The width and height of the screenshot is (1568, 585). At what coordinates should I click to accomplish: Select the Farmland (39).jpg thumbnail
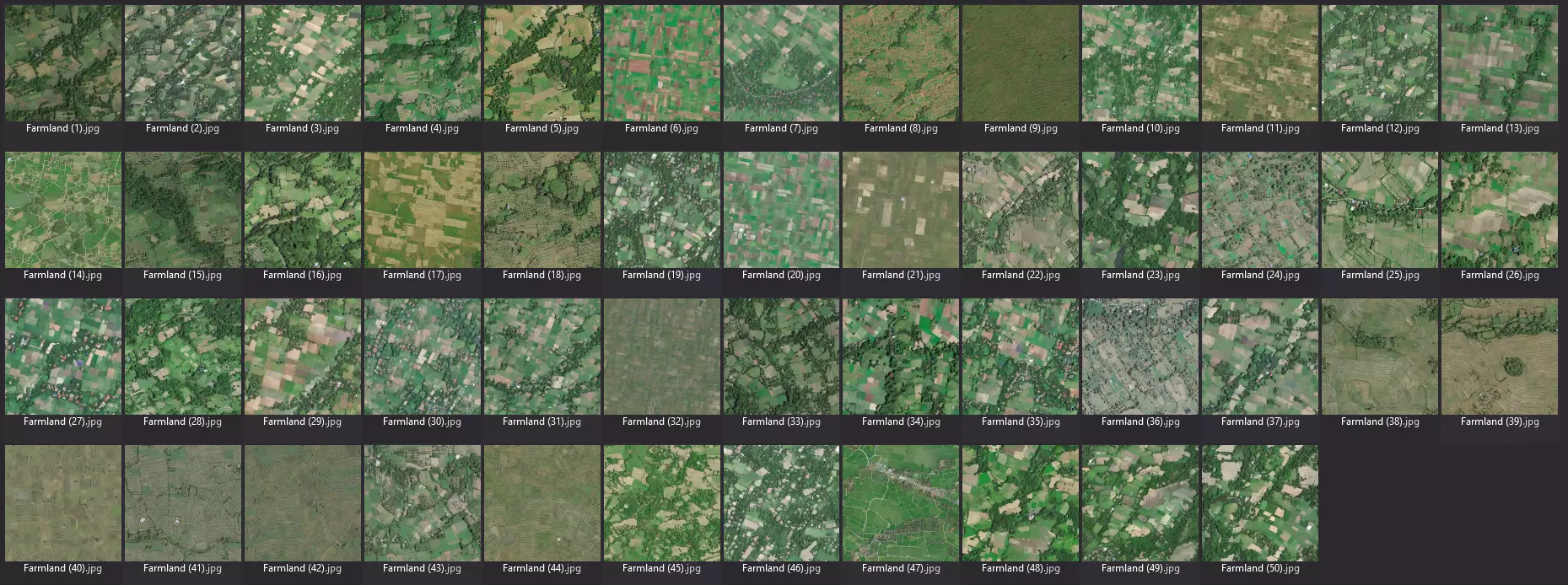[x=1500, y=357]
